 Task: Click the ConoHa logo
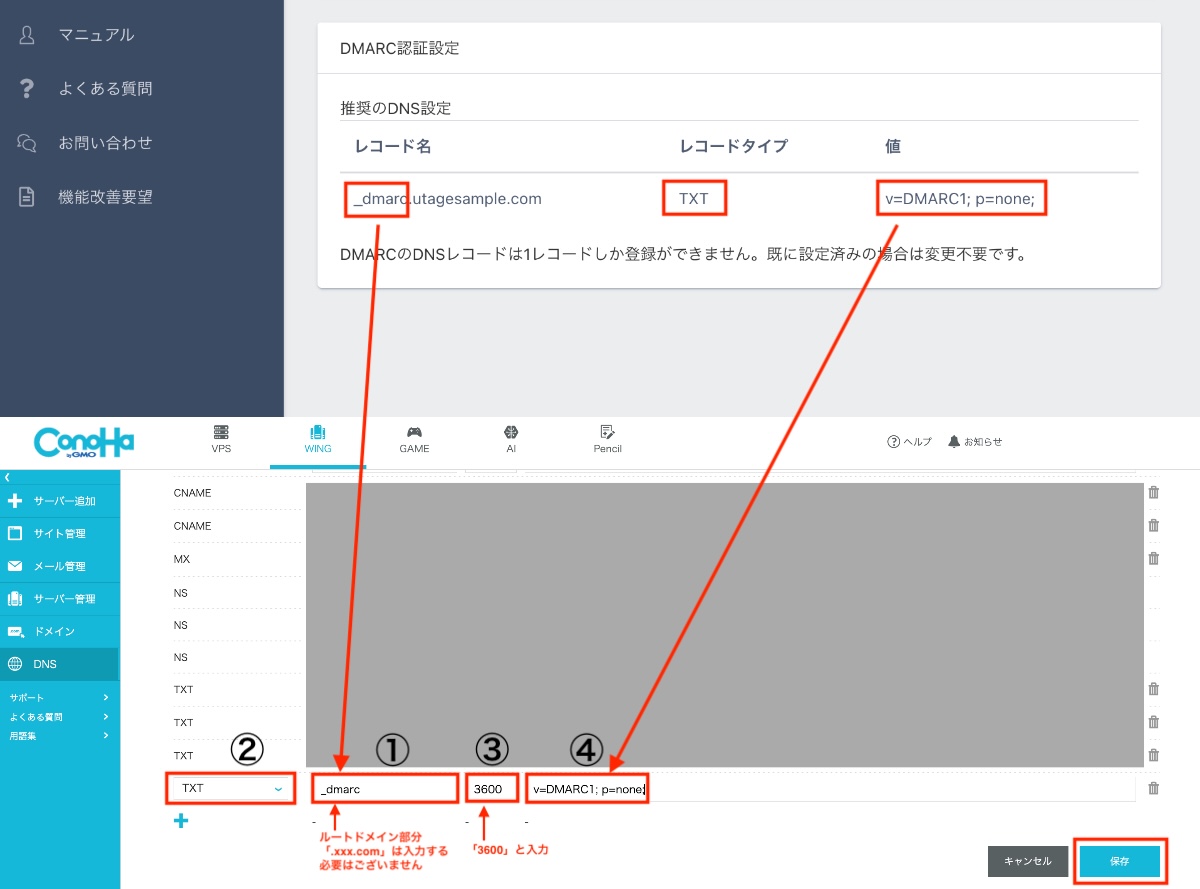coord(84,442)
